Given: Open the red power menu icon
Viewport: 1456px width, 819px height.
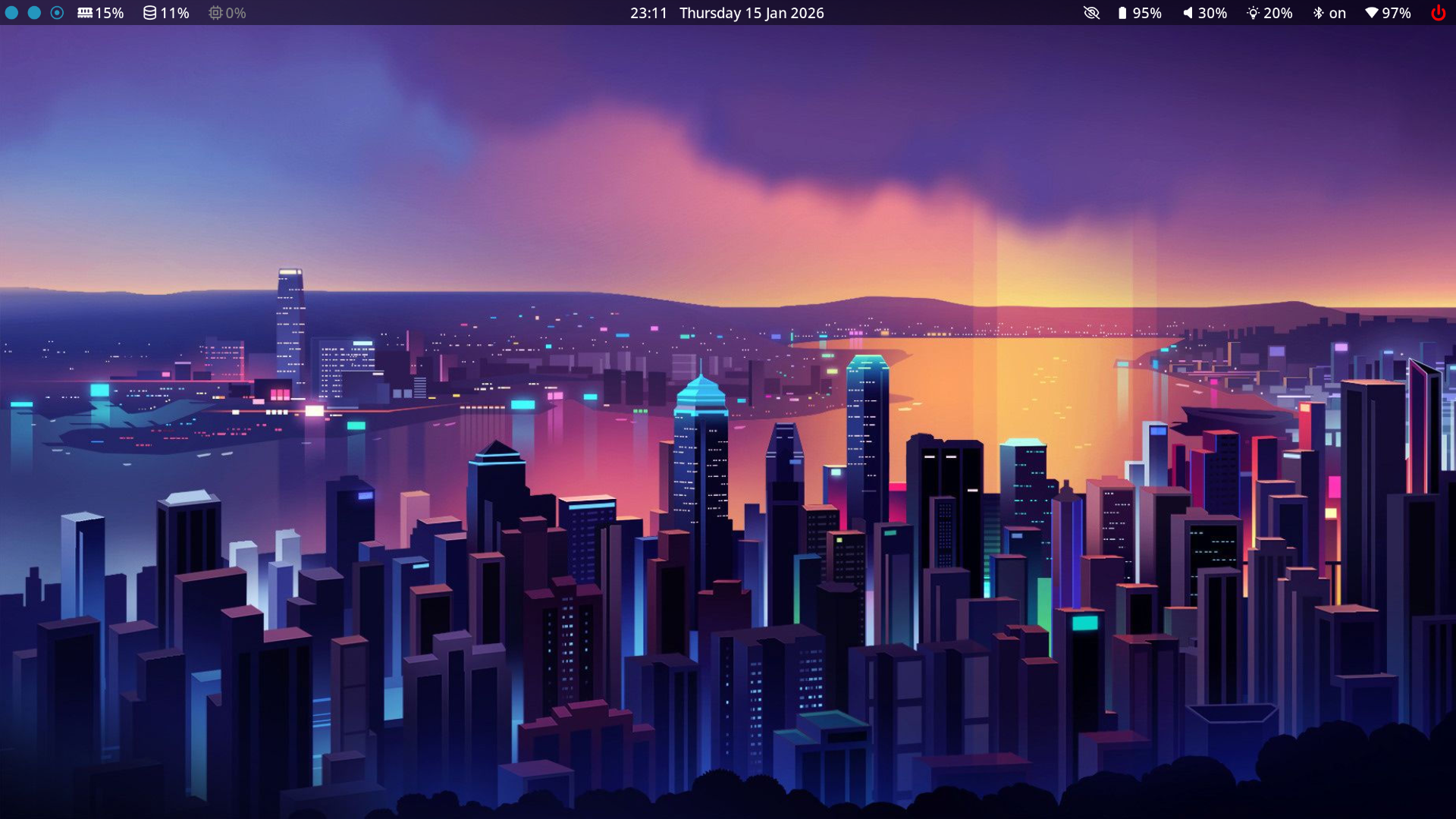Looking at the screenshot, I should pyautogui.click(x=1438, y=13).
